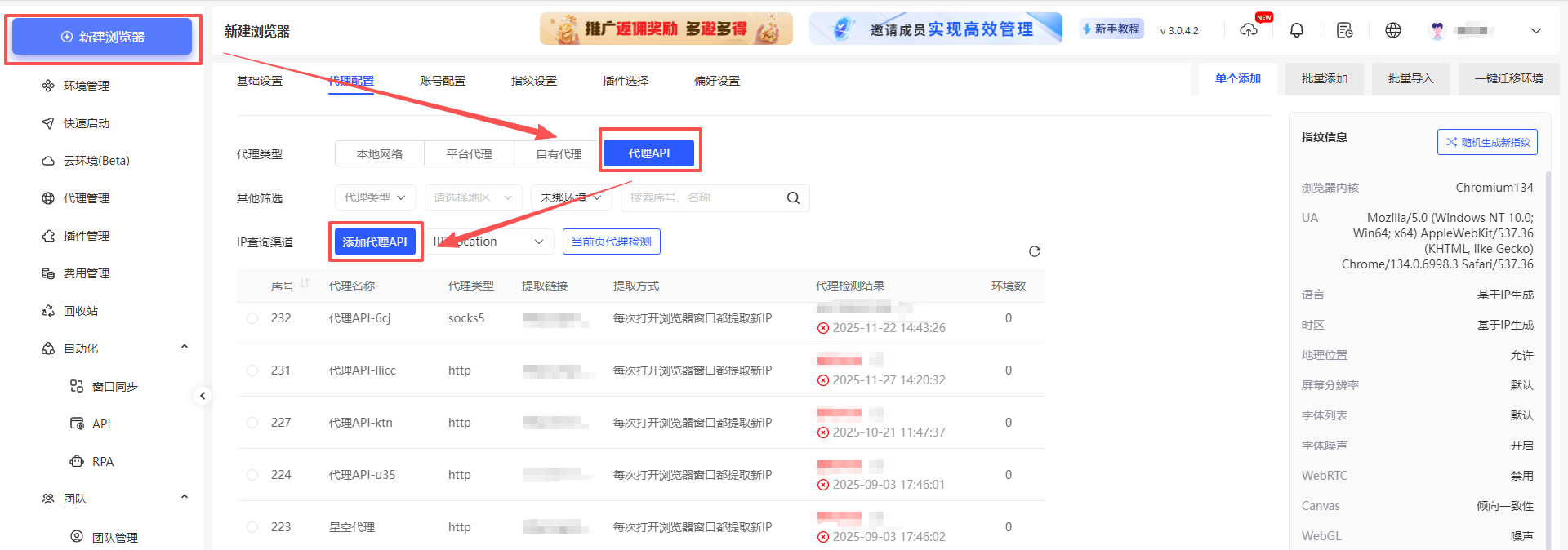
Task: Select radio button for row 231
Action: 252,370
